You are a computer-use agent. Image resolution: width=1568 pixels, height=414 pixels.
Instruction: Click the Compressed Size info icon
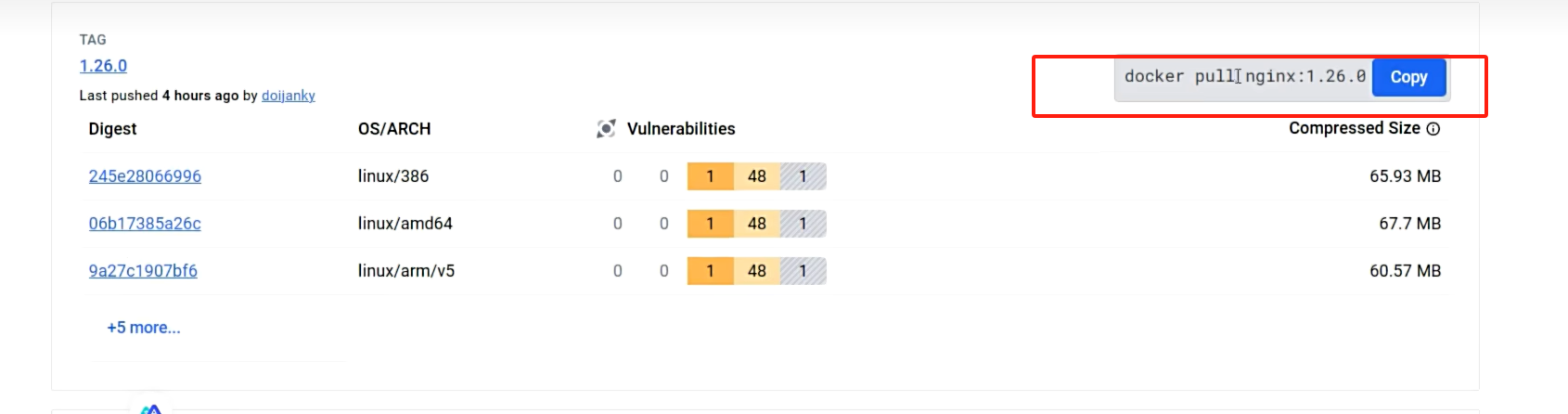pos(1433,129)
